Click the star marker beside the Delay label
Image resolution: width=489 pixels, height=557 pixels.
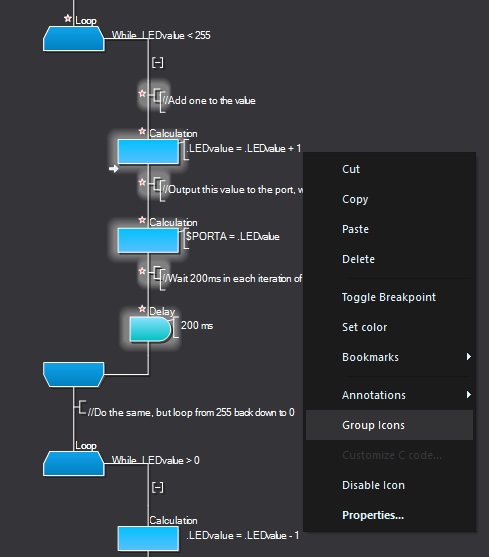pyautogui.click(x=142, y=309)
